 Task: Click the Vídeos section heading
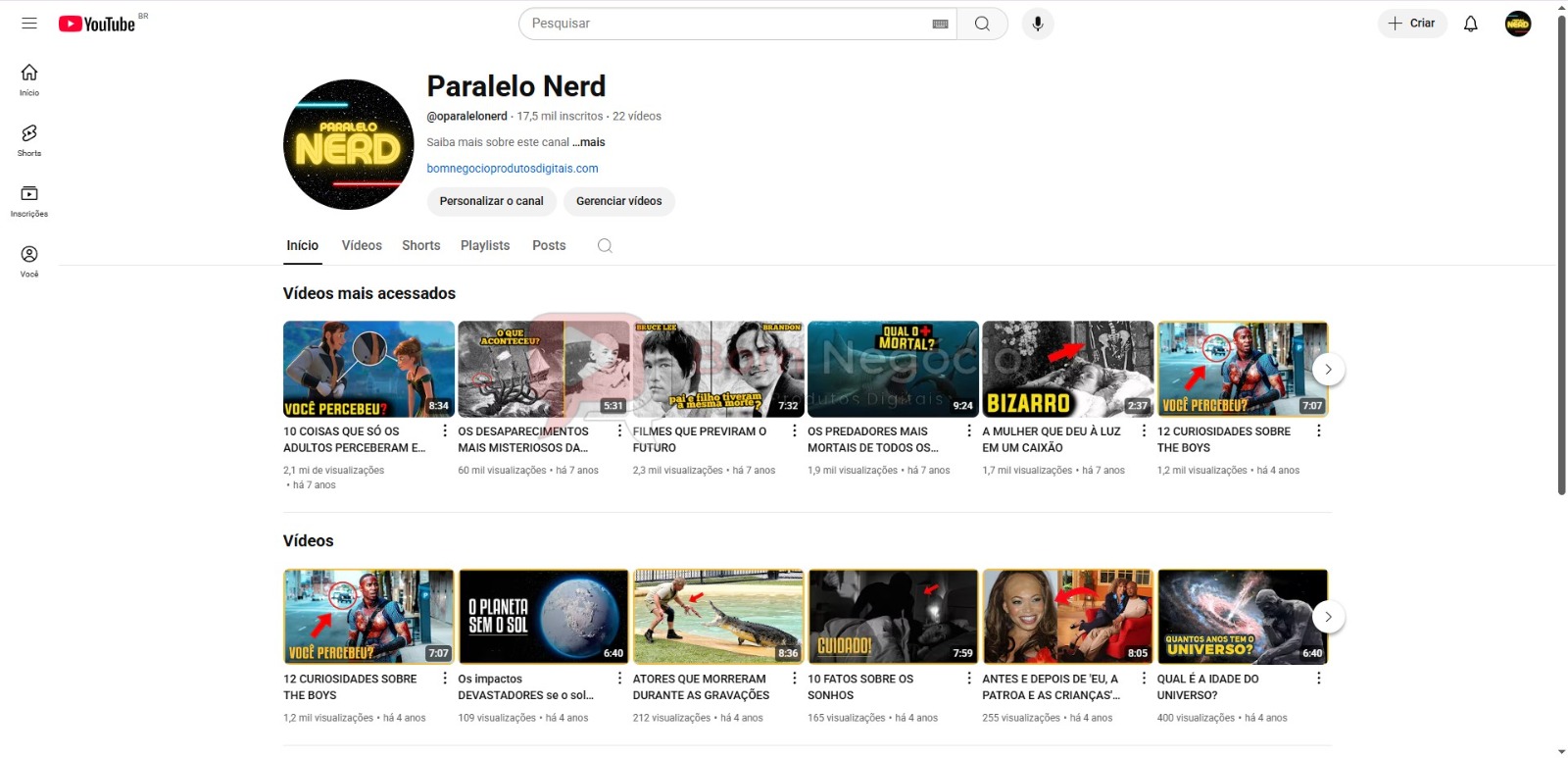308,541
